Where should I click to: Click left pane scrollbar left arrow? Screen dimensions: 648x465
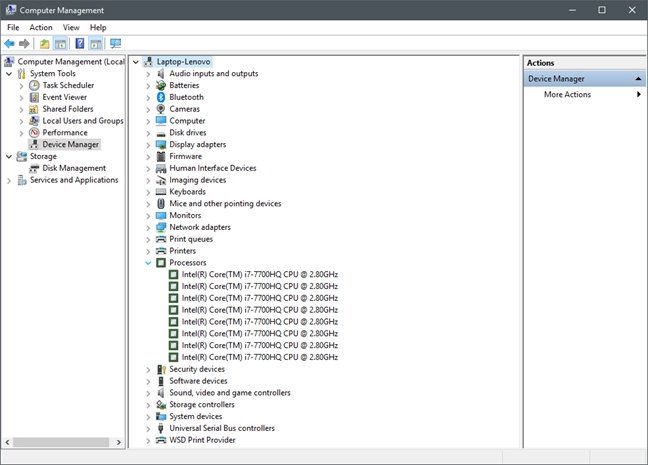coord(7,442)
